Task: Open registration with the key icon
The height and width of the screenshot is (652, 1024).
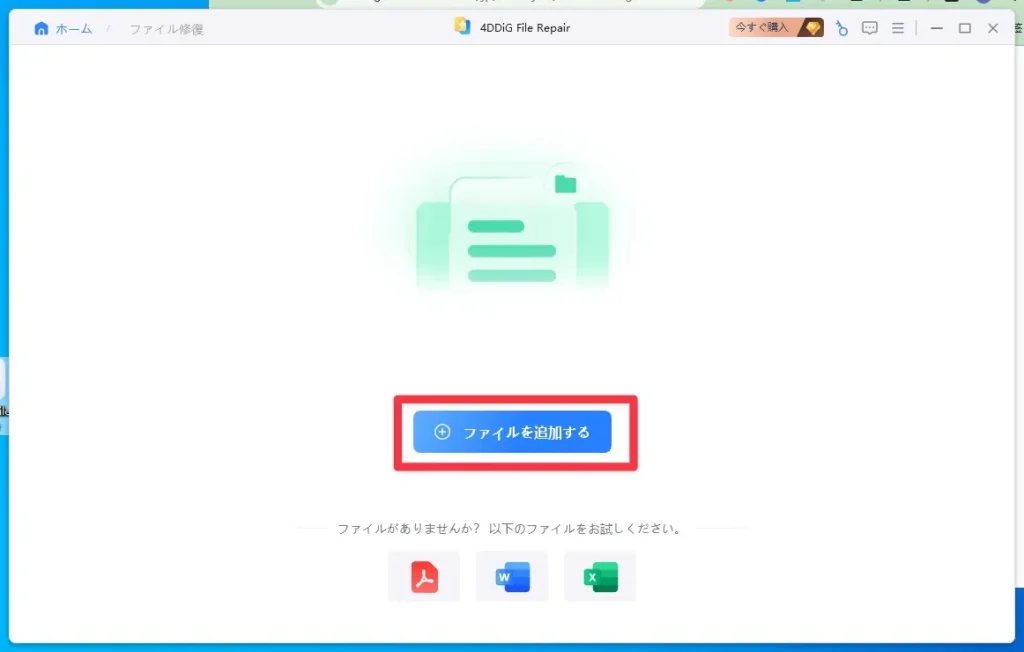Action: (x=842, y=28)
